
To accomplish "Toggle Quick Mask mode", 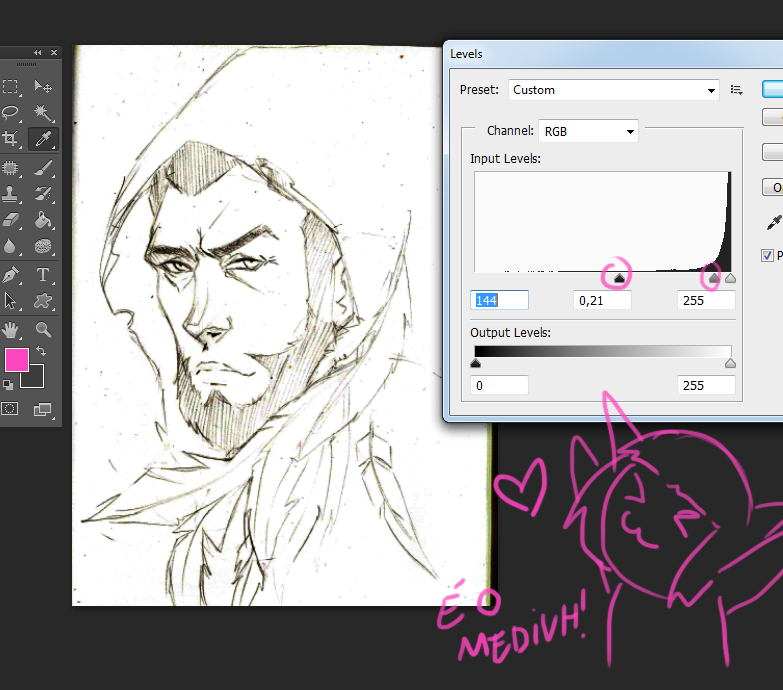I will pos(11,408).
